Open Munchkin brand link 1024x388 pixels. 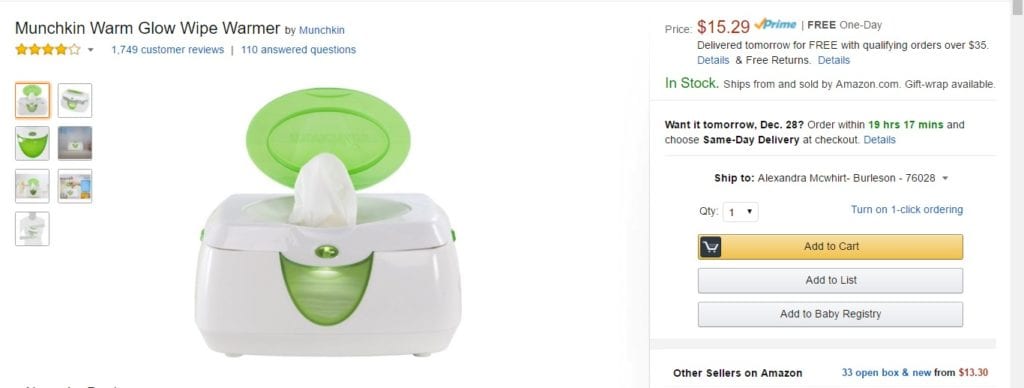click(x=322, y=30)
